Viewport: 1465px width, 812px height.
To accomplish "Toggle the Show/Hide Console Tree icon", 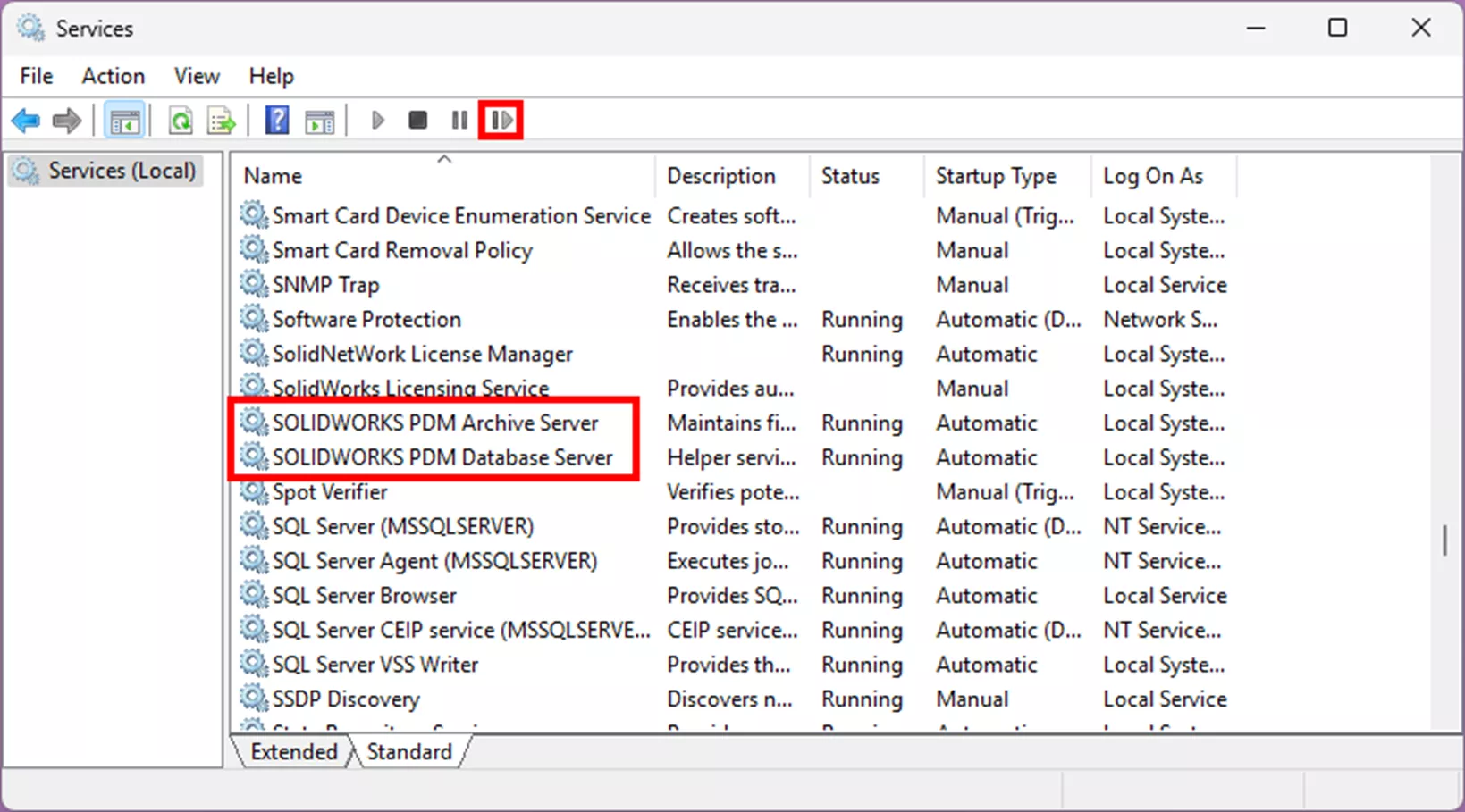I will pyautogui.click(x=124, y=120).
